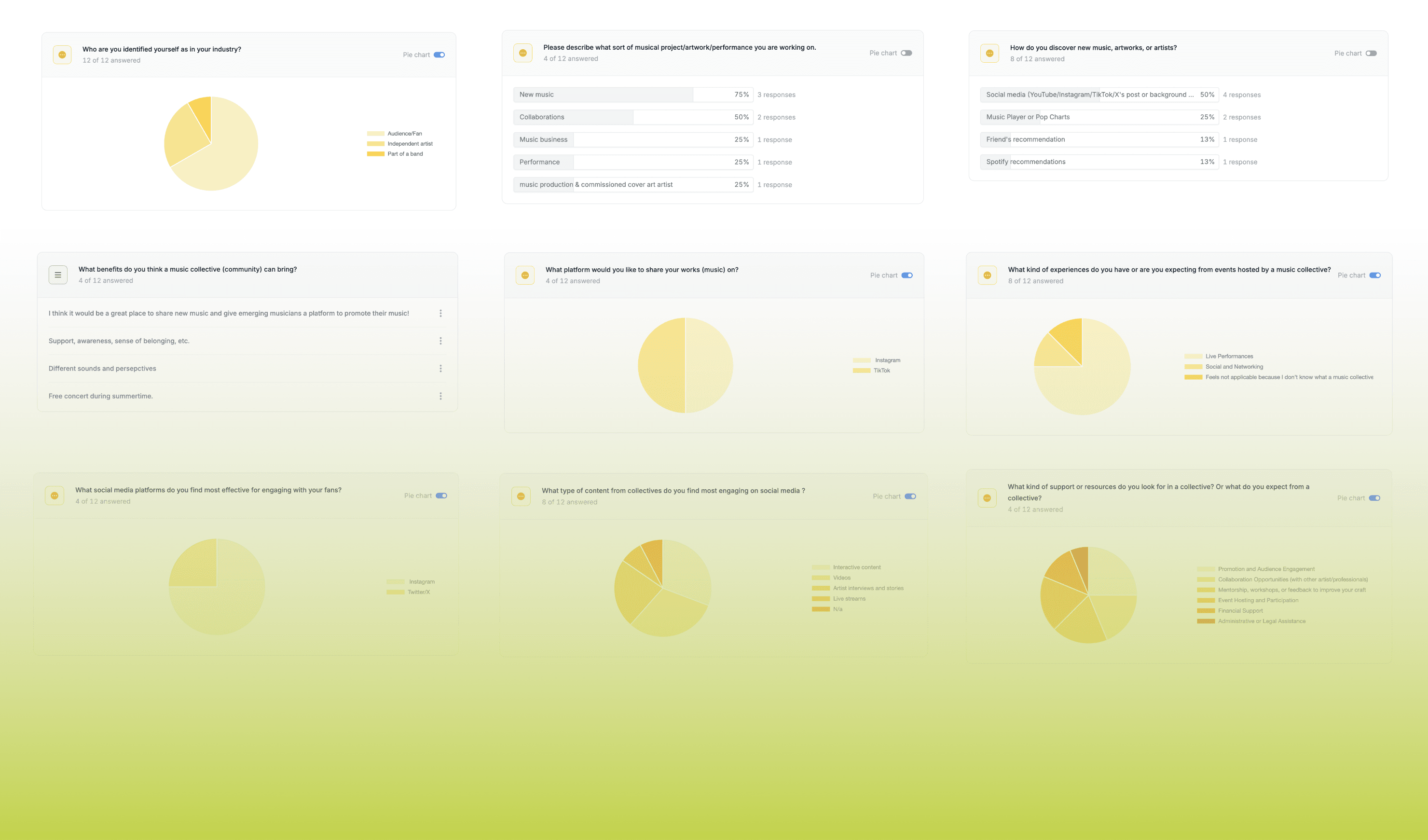
Task: Open three-dot menu for 'Free concert during summertime'
Action: pos(440,396)
